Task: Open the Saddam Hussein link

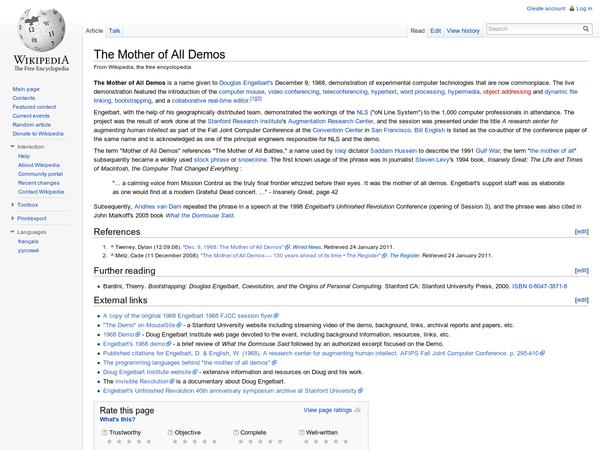Action: click(393, 151)
